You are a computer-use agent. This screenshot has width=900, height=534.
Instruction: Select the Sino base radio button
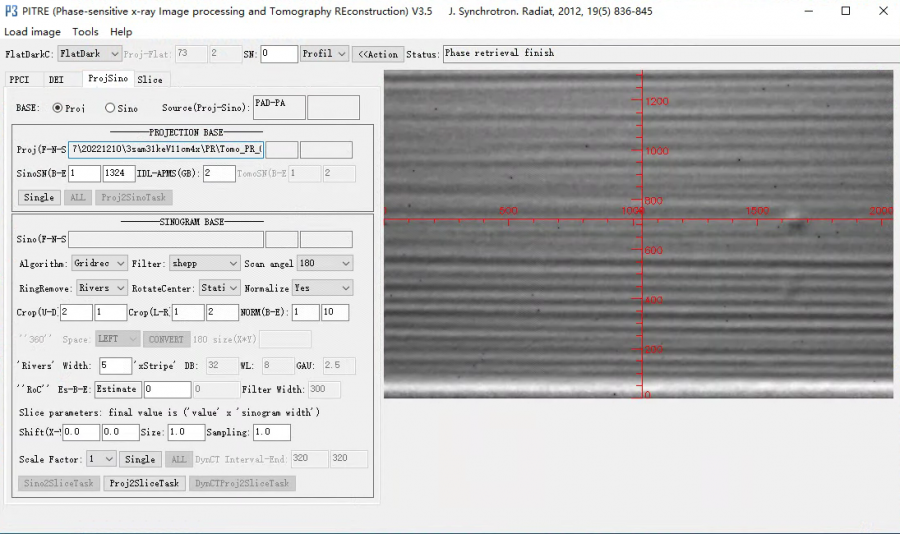pyautogui.click(x=110, y=108)
